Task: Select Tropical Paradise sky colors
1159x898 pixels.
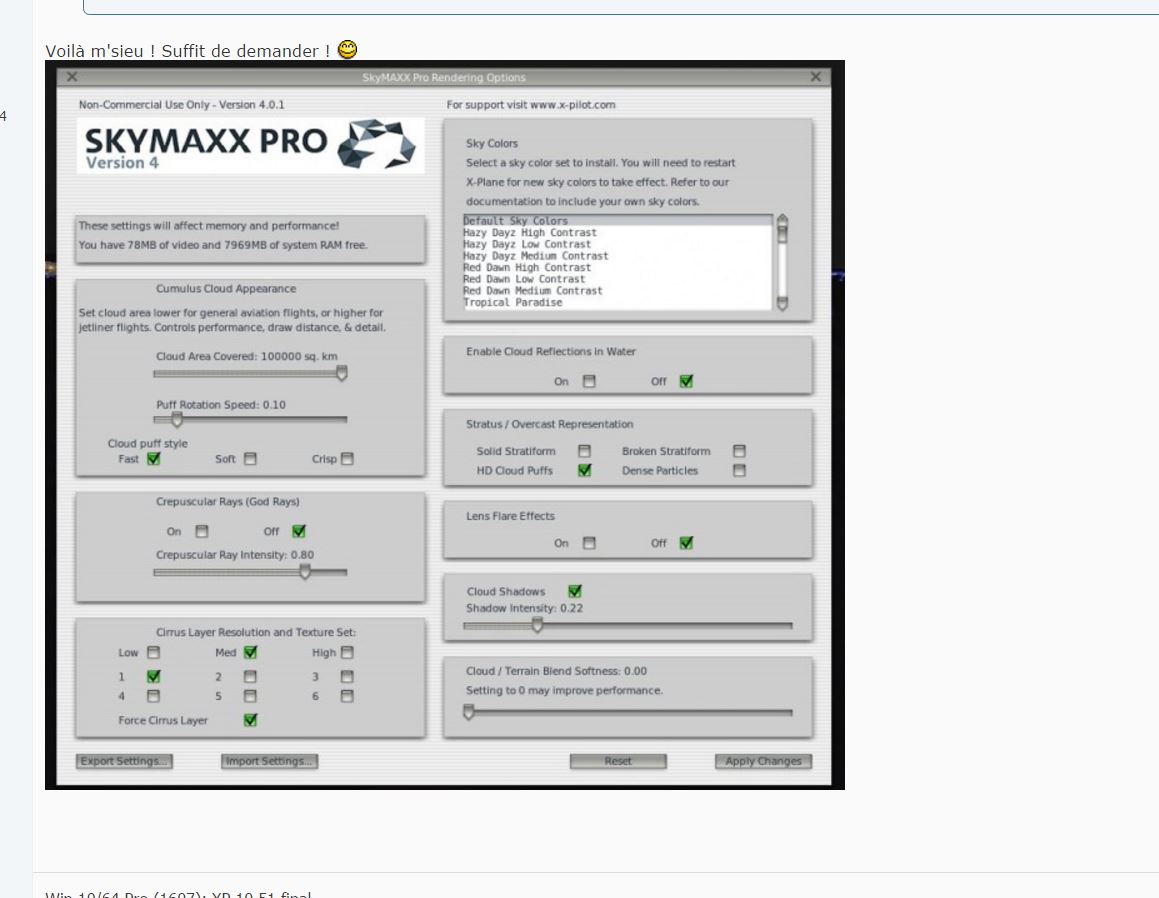Action: pyautogui.click(x=617, y=303)
